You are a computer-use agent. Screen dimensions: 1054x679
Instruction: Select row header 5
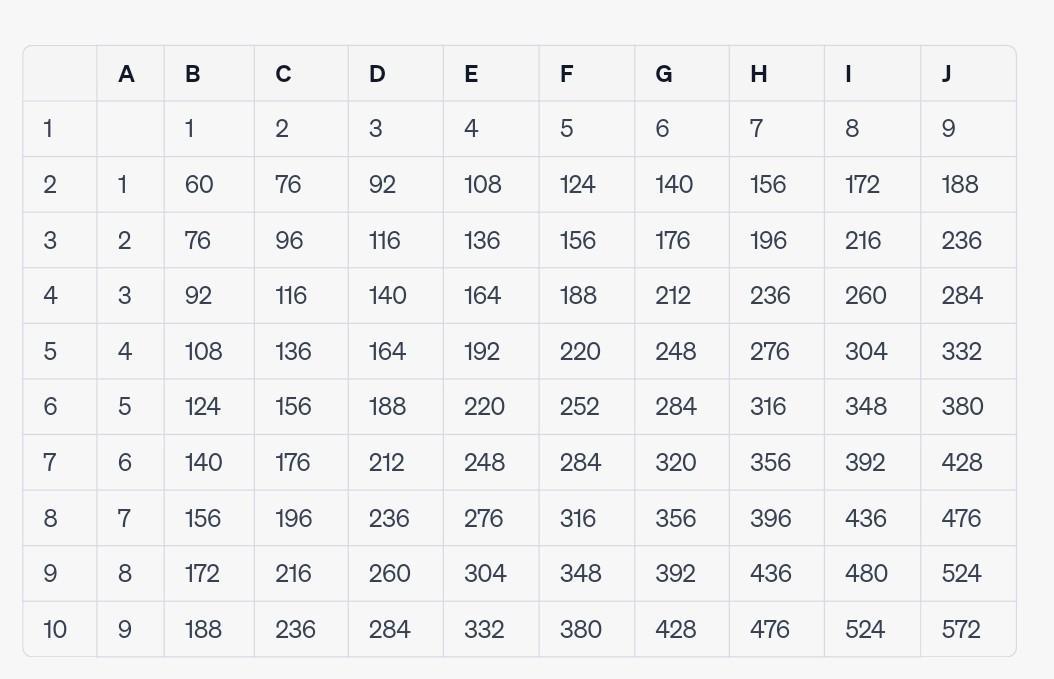[x=60, y=352]
